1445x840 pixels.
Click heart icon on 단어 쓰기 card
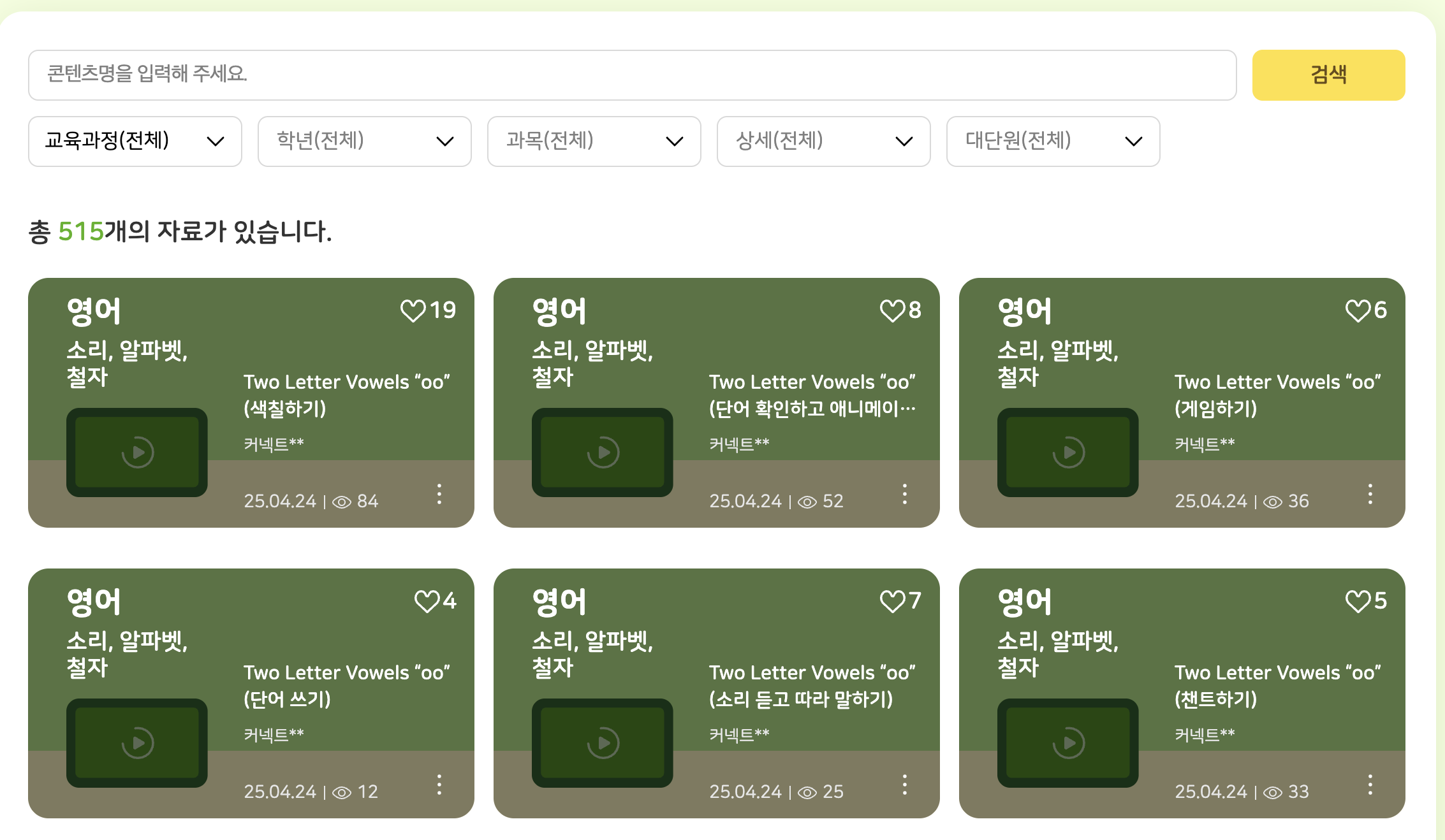tap(427, 601)
